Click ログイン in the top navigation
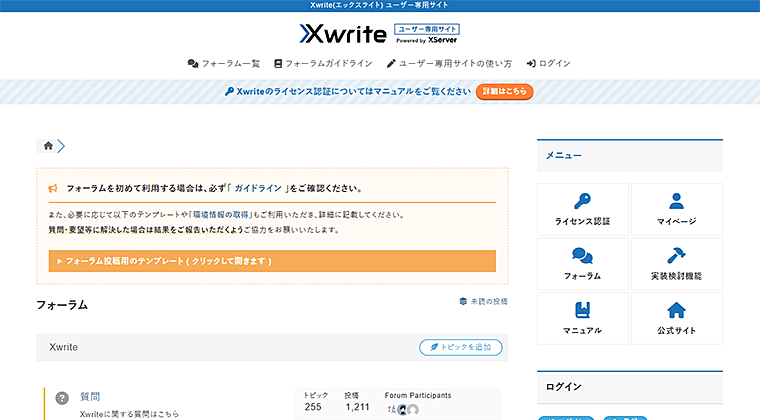Image resolution: width=760 pixels, height=420 pixels. point(549,63)
